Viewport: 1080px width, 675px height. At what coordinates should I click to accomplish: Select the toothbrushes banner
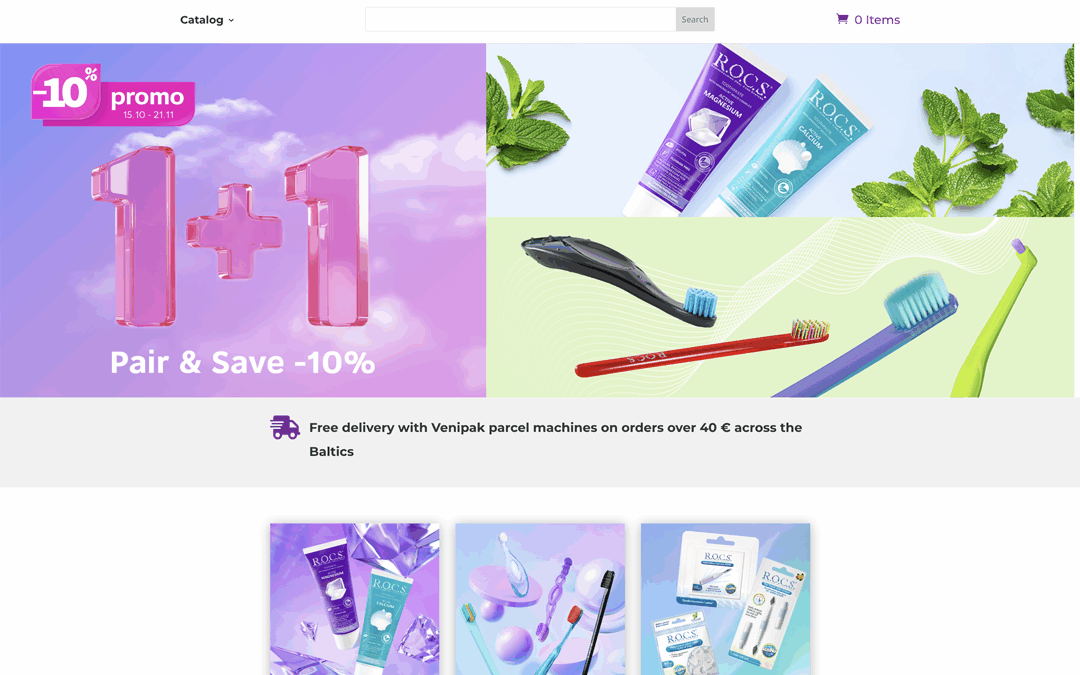click(780, 307)
